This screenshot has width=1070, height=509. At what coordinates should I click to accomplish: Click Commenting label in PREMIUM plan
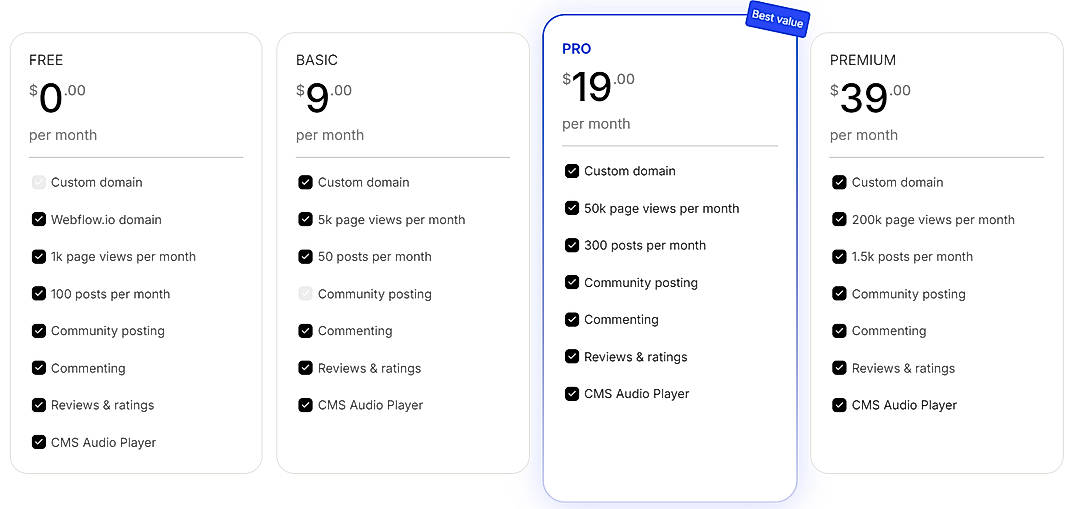click(889, 331)
